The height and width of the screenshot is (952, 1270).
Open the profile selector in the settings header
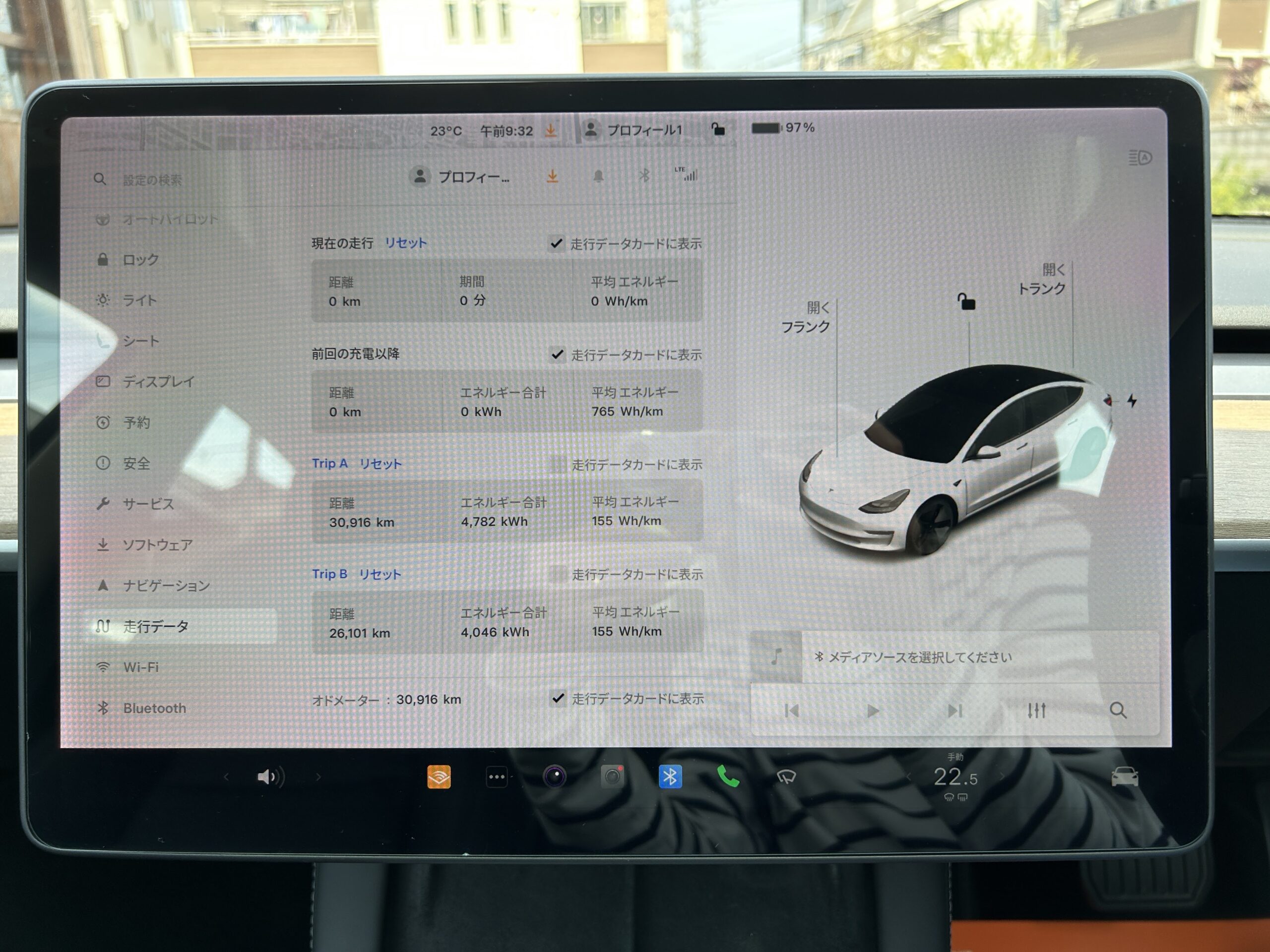(x=459, y=177)
